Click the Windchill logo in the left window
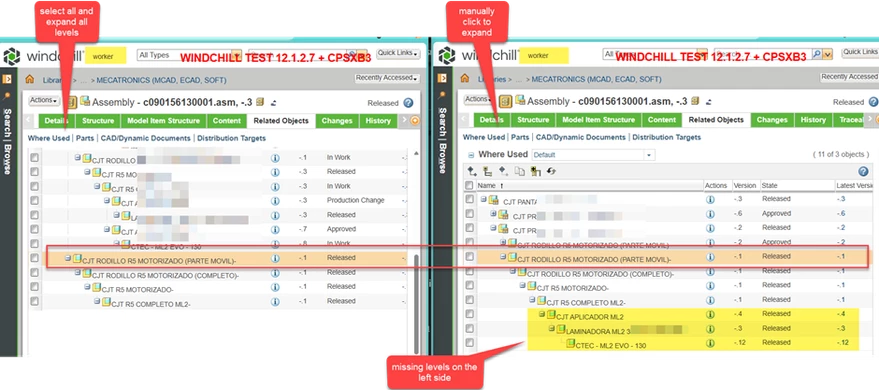Viewport: 879px width, 390px height. point(12,56)
